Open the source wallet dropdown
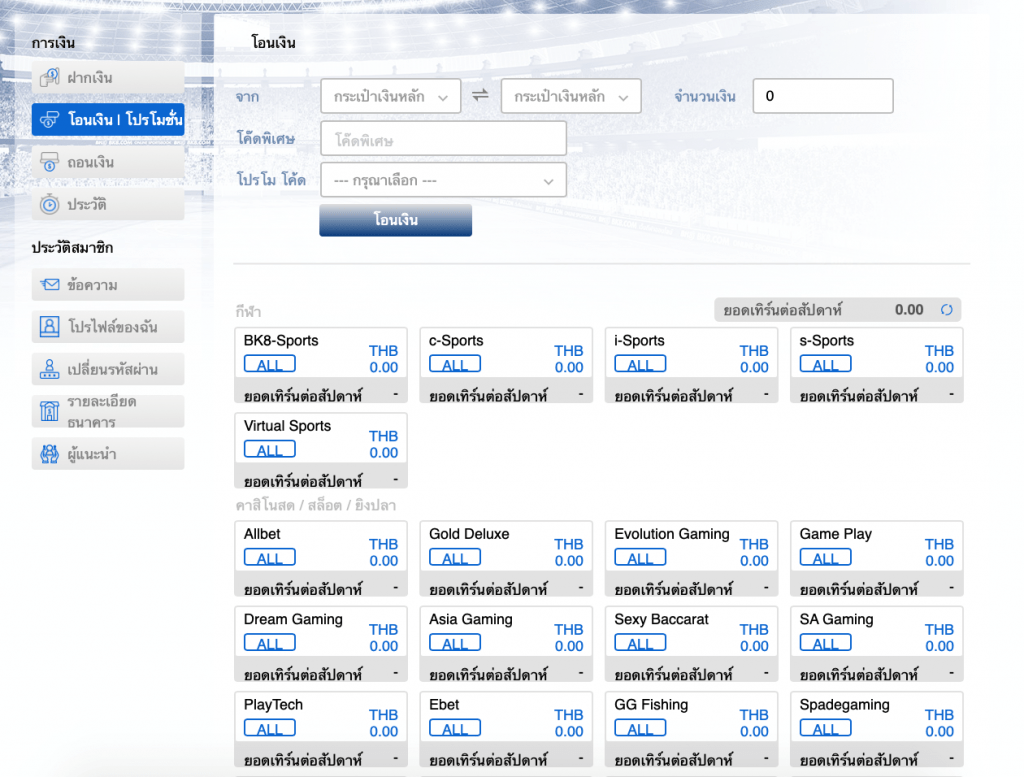Viewport: 1024px width, 777px height. [x=390, y=96]
